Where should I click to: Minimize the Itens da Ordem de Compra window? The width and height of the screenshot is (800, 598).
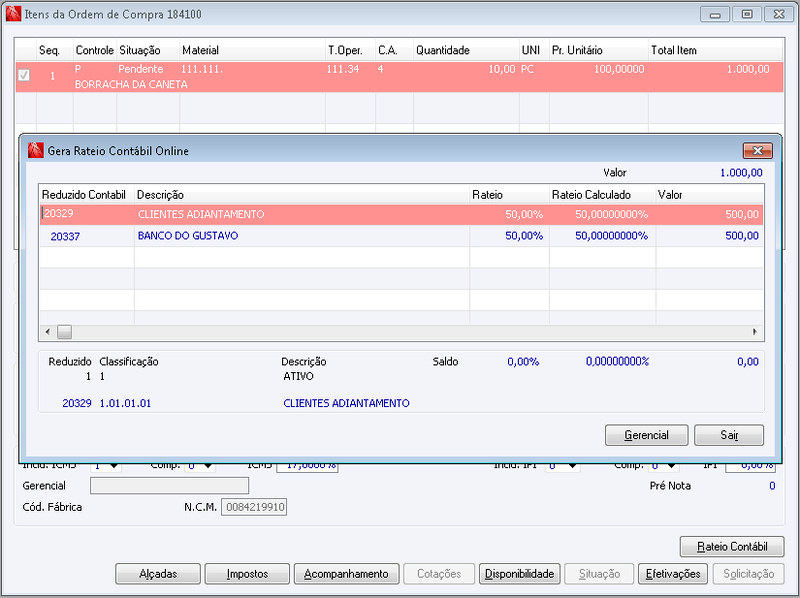click(715, 14)
